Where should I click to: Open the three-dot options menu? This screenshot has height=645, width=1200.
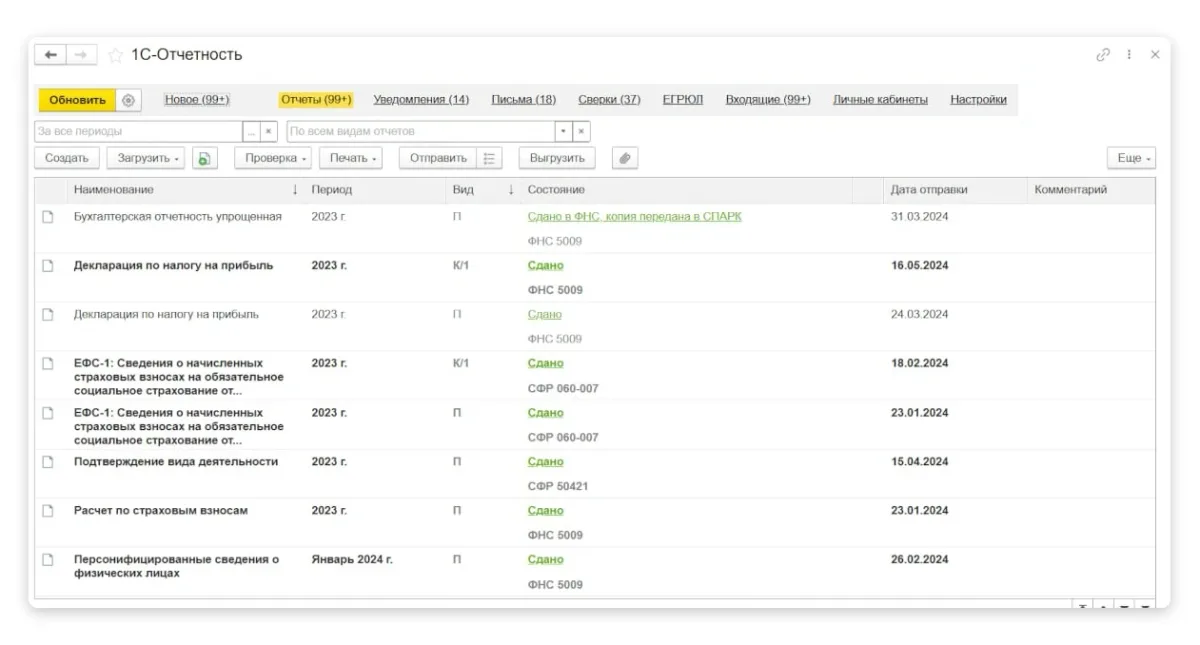pyautogui.click(x=1129, y=55)
